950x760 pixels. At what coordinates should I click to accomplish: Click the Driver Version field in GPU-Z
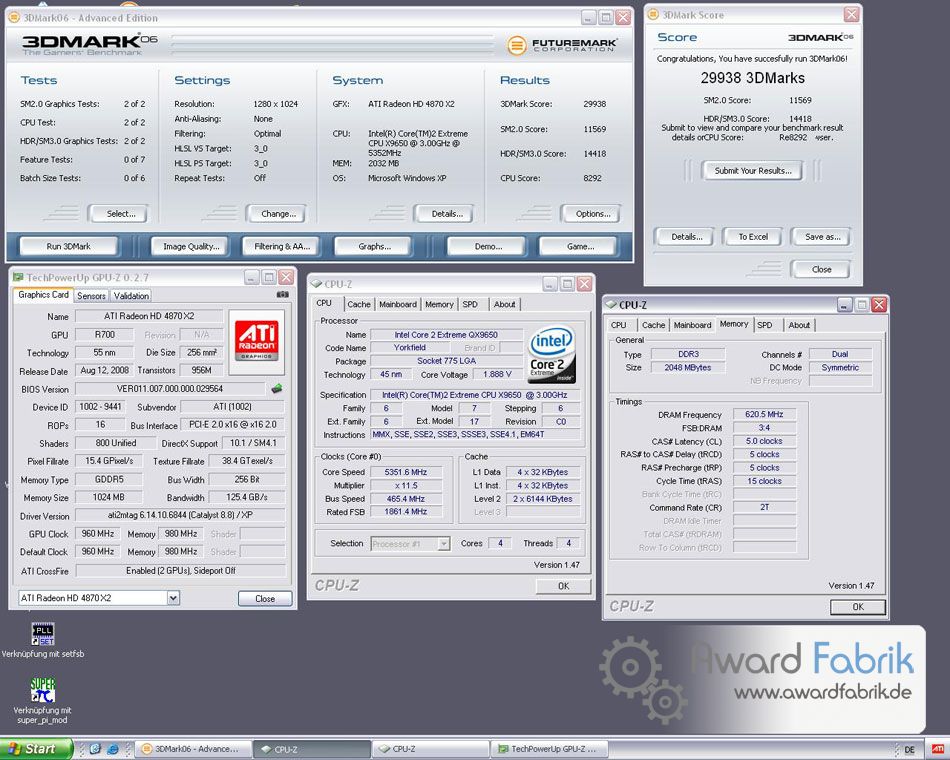coord(180,516)
